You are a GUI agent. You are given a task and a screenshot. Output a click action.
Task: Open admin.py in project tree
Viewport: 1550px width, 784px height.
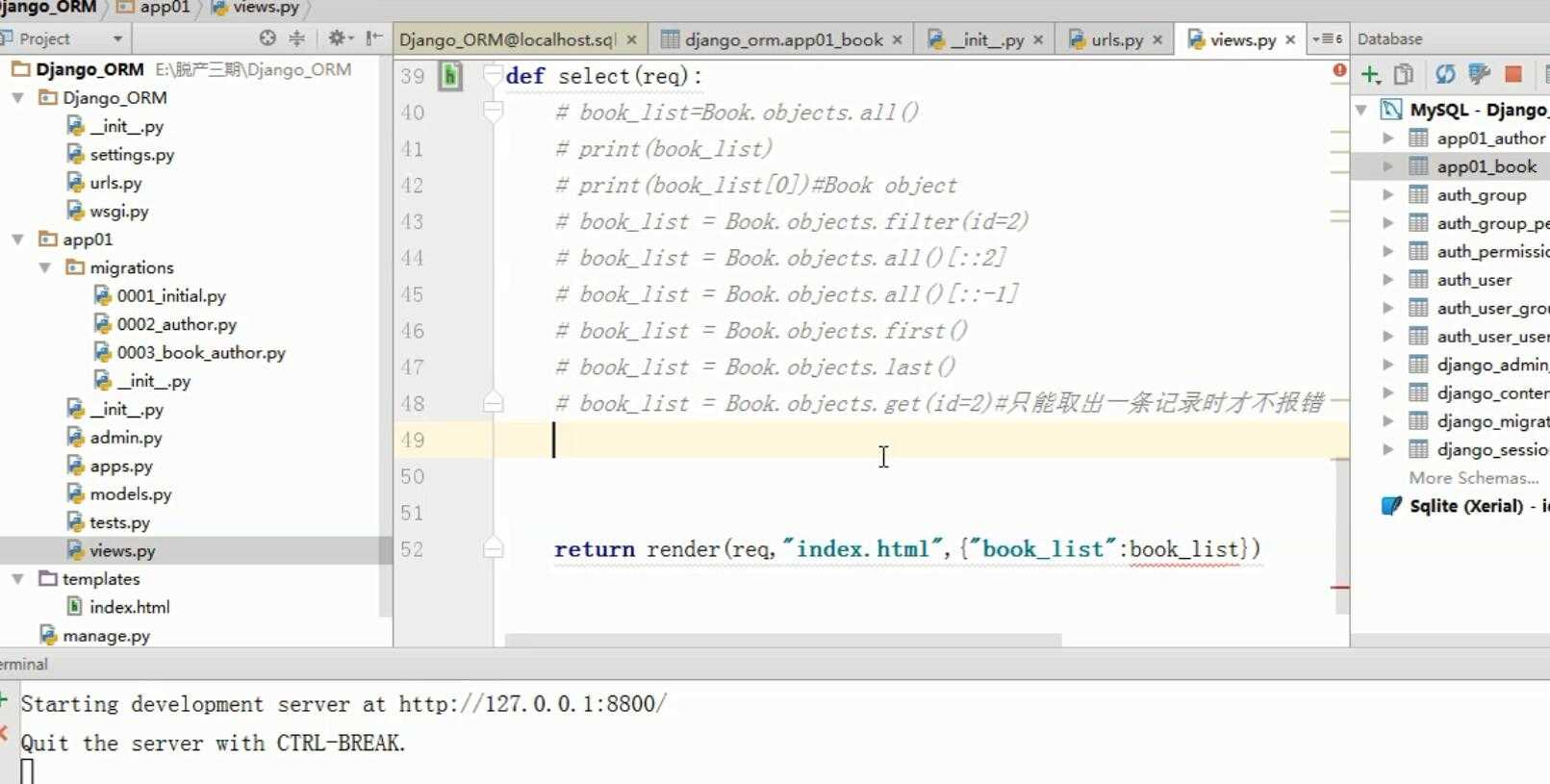[126, 437]
